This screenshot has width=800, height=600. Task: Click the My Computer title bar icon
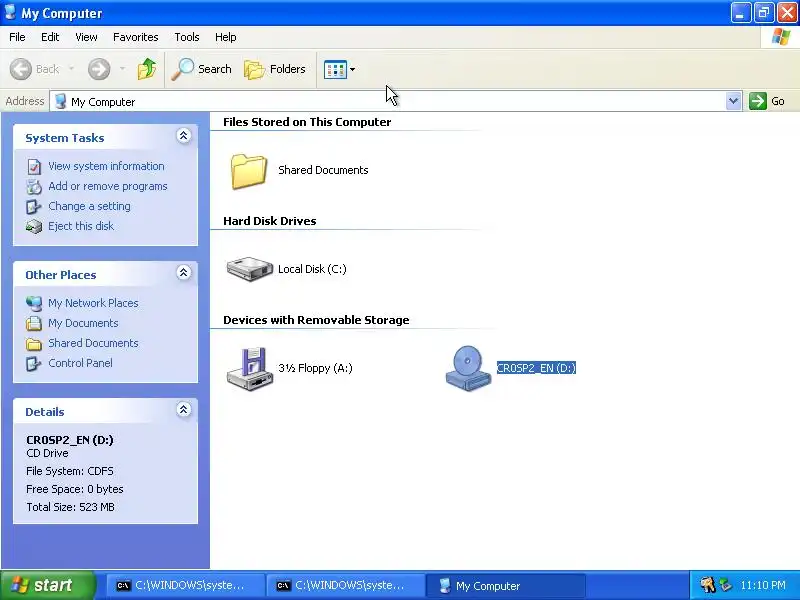(10, 12)
